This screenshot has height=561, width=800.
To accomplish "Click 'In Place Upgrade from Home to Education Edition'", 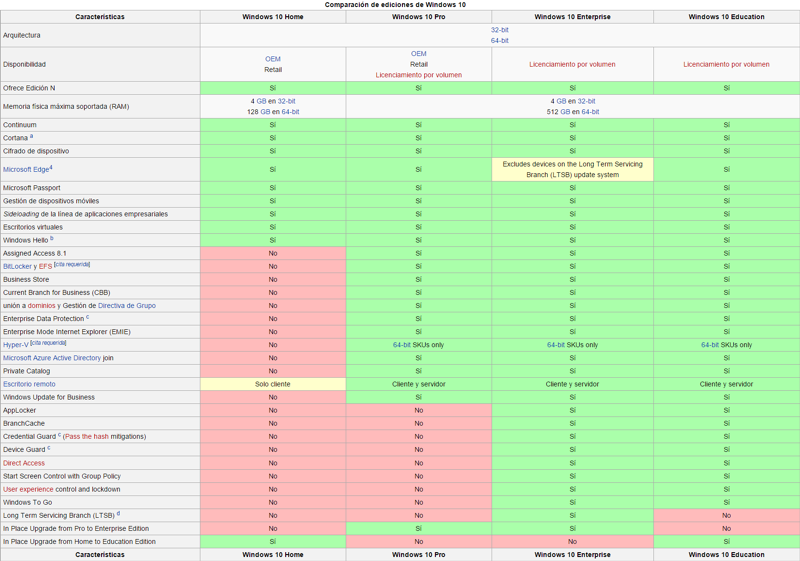I will 79,542.
